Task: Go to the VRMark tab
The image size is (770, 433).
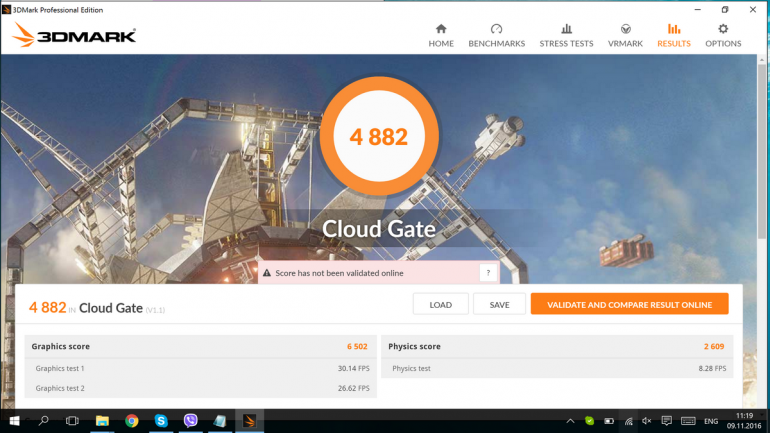Action: point(625,36)
